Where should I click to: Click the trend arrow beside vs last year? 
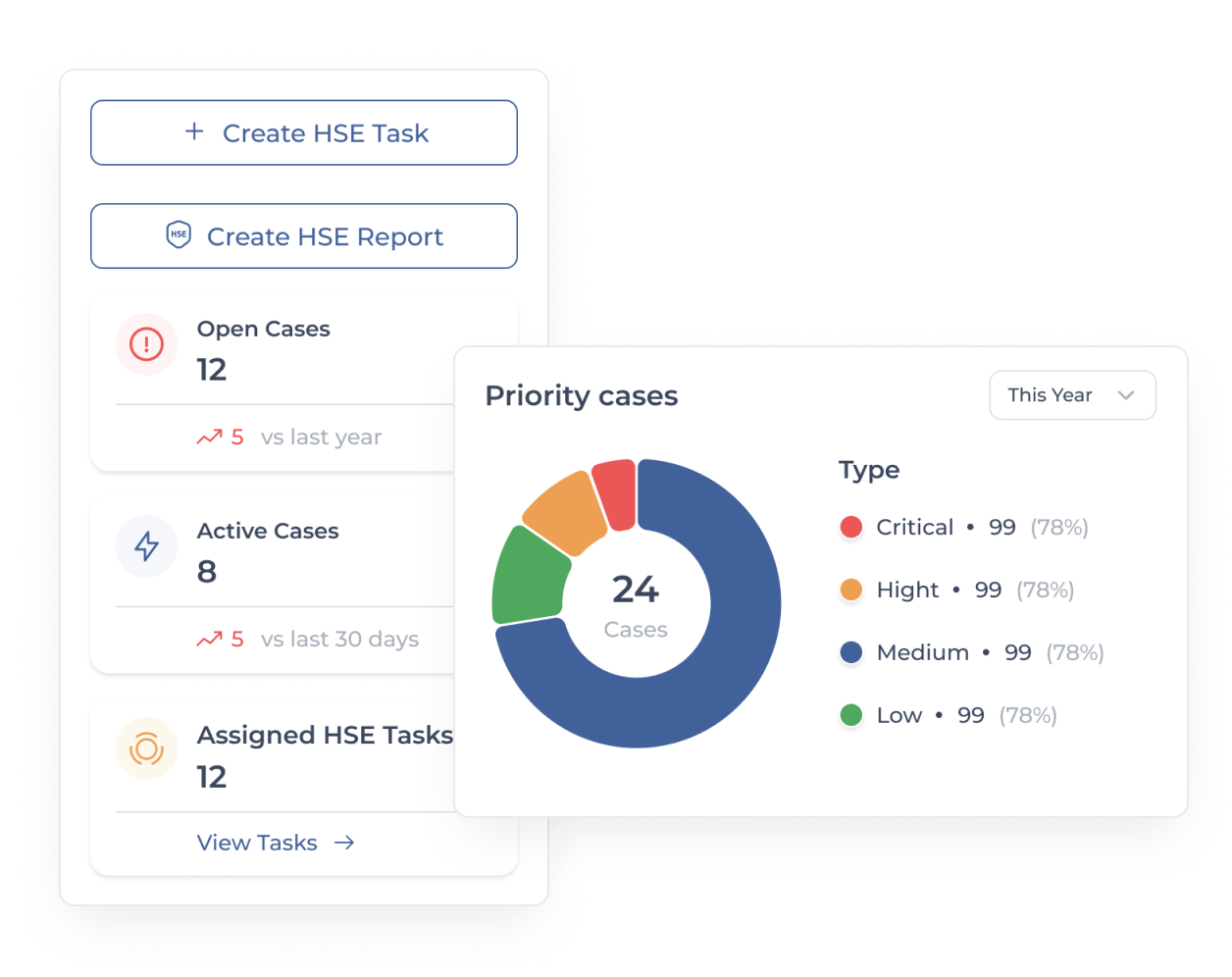click(x=209, y=437)
